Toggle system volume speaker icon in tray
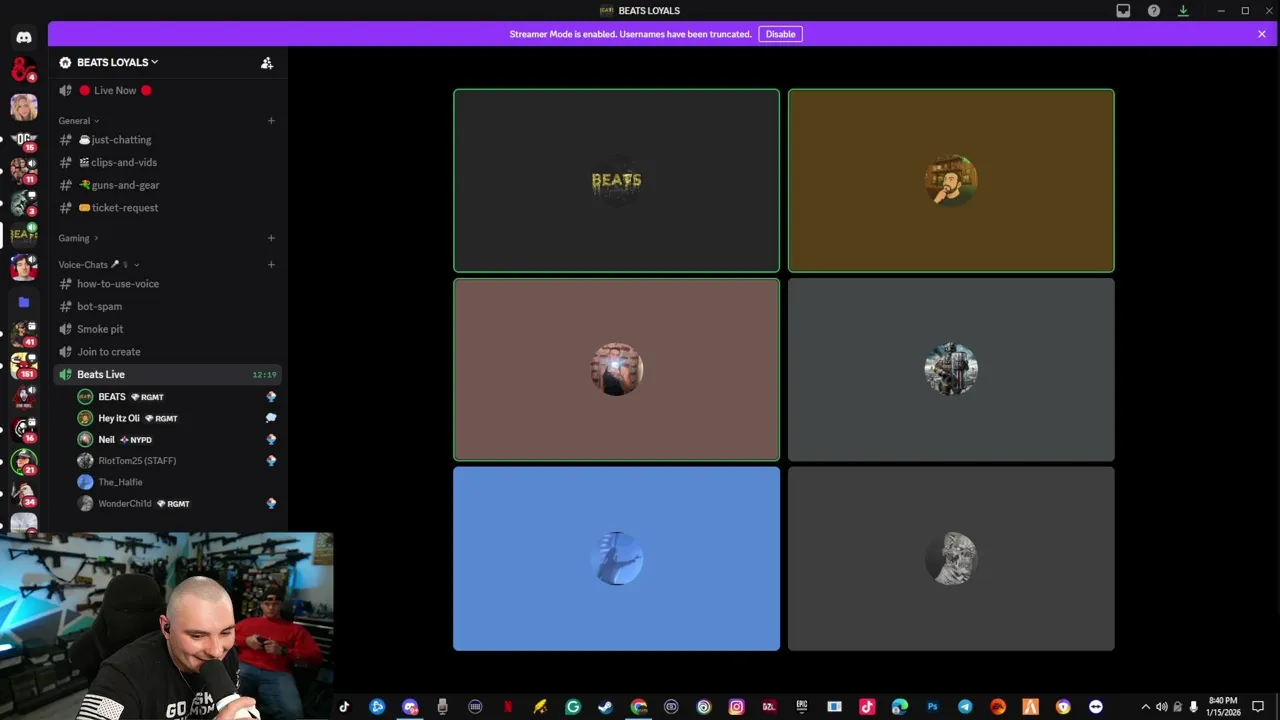Viewport: 1280px width, 720px height. coord(1161,707)
